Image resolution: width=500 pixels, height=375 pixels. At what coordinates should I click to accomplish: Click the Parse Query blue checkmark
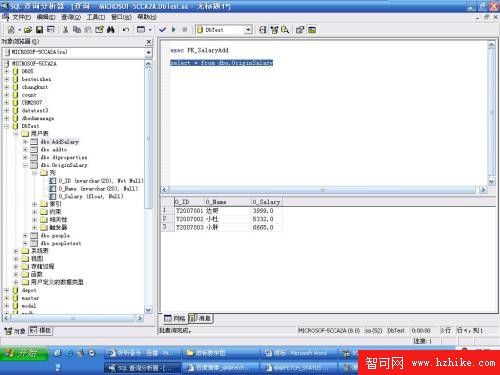pos(162,30)
